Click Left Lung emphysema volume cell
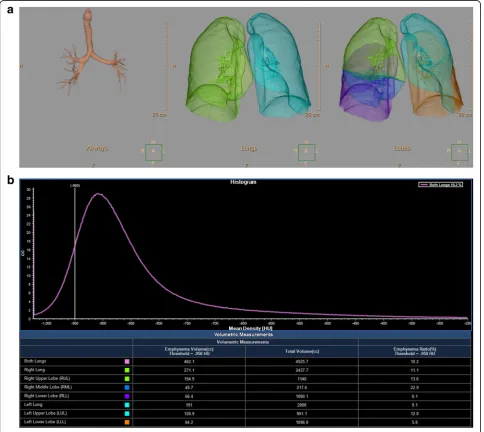This screenshot has width=484, height=432. coord(189,405)
